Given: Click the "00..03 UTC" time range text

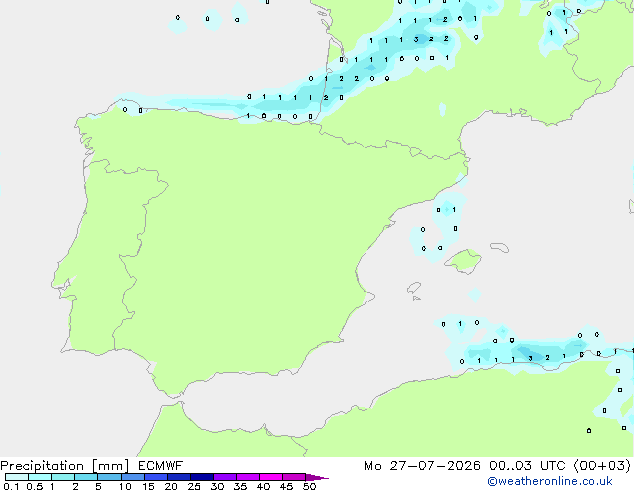Looking at the screenshot, I should point(527,466).
